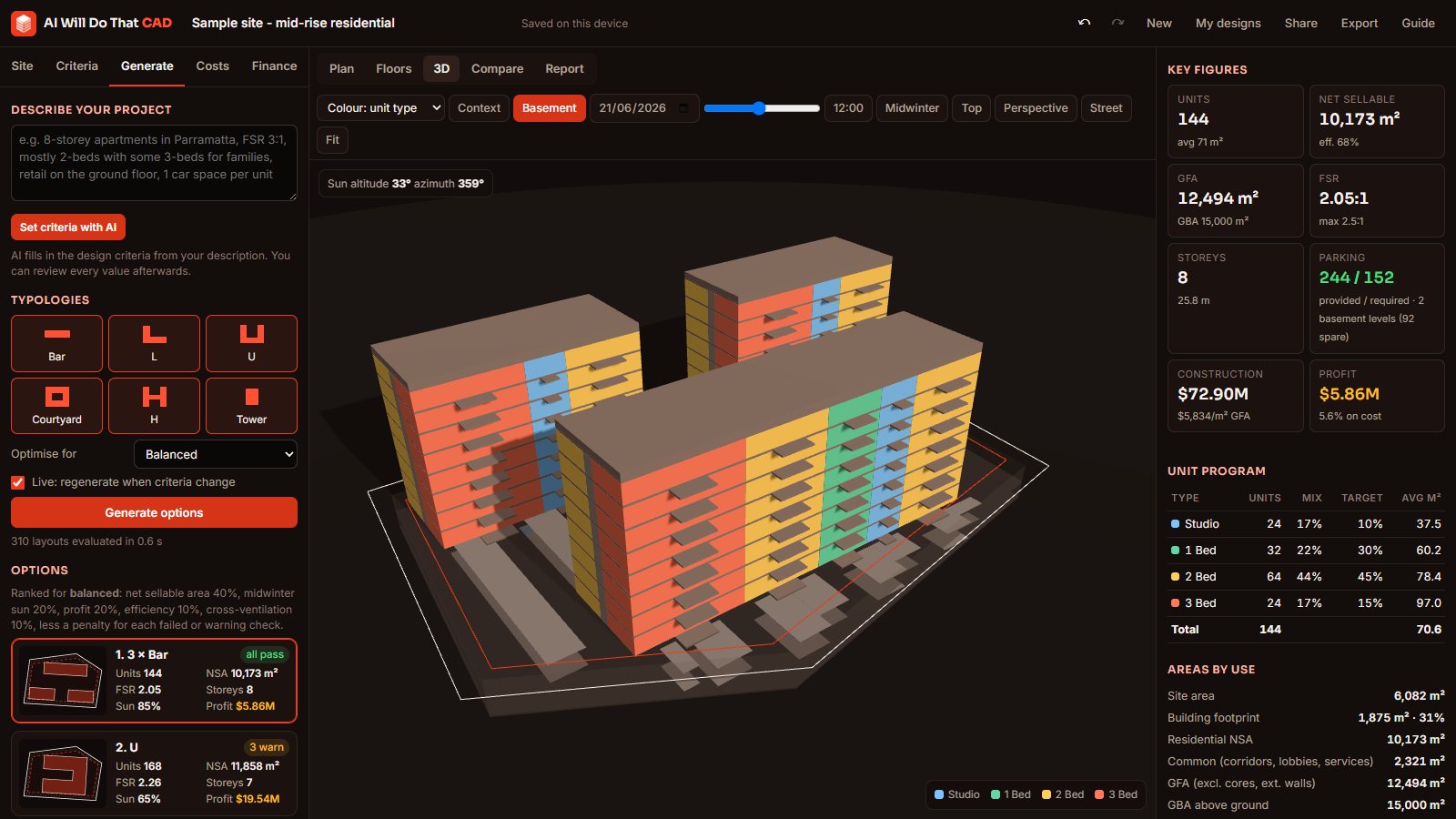
Task: Open the Generate tab
Action: point(147,66)
